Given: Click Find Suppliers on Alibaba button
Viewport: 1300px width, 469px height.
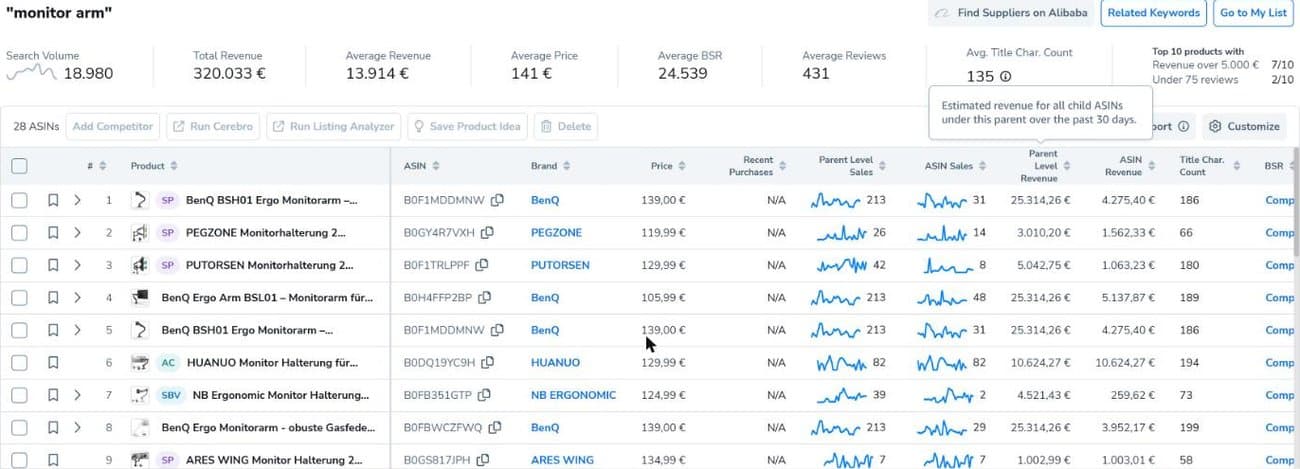Looking at the screenshot, I should pyautogui.click(x=1009, y=13).
